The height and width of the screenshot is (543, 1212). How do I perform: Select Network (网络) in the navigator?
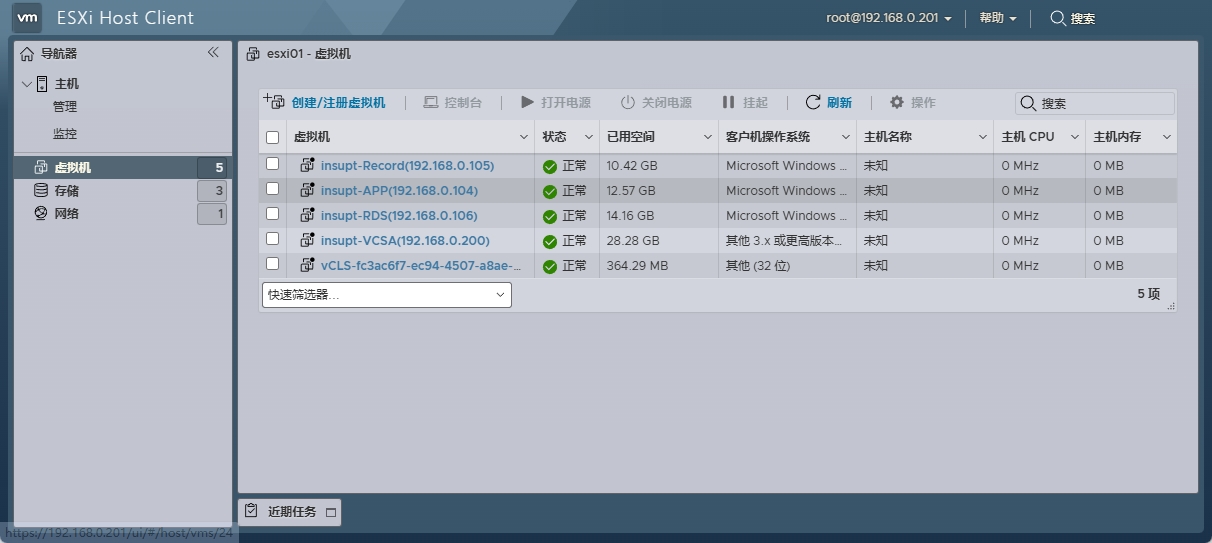(66, 213)
